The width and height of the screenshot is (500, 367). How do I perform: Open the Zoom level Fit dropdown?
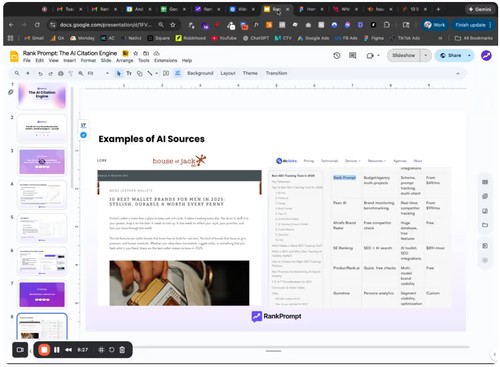click(x=98, y=73)
